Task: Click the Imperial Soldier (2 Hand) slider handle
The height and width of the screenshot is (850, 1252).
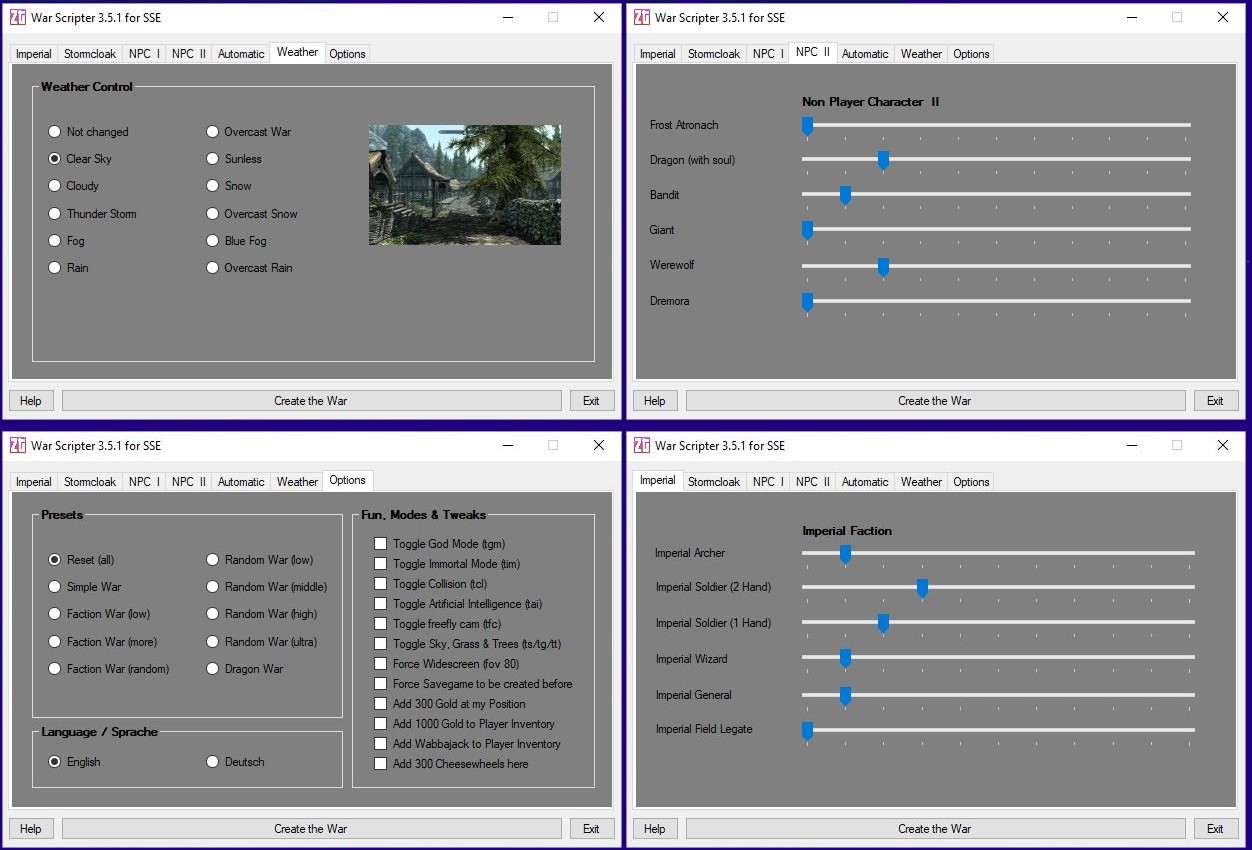Action: pos(922,588)
